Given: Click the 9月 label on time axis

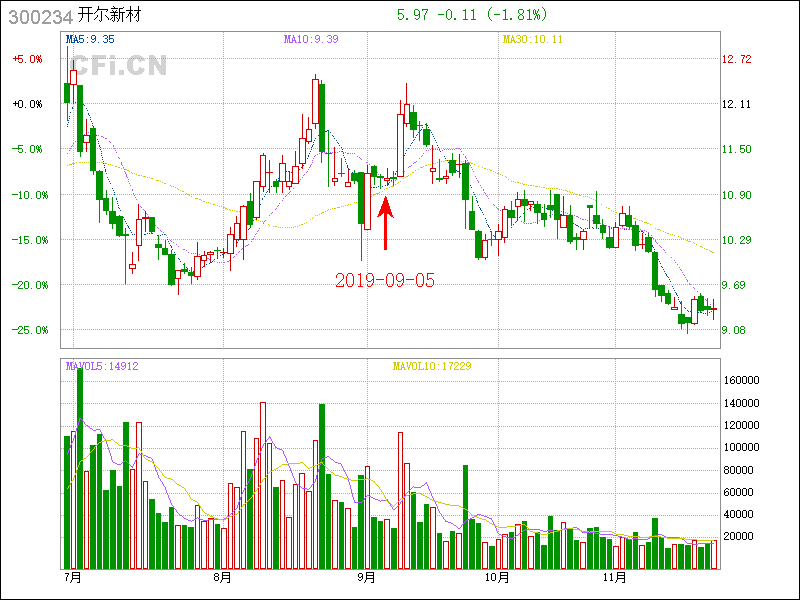Looking at the screenshot, I should tap(366, 577).
